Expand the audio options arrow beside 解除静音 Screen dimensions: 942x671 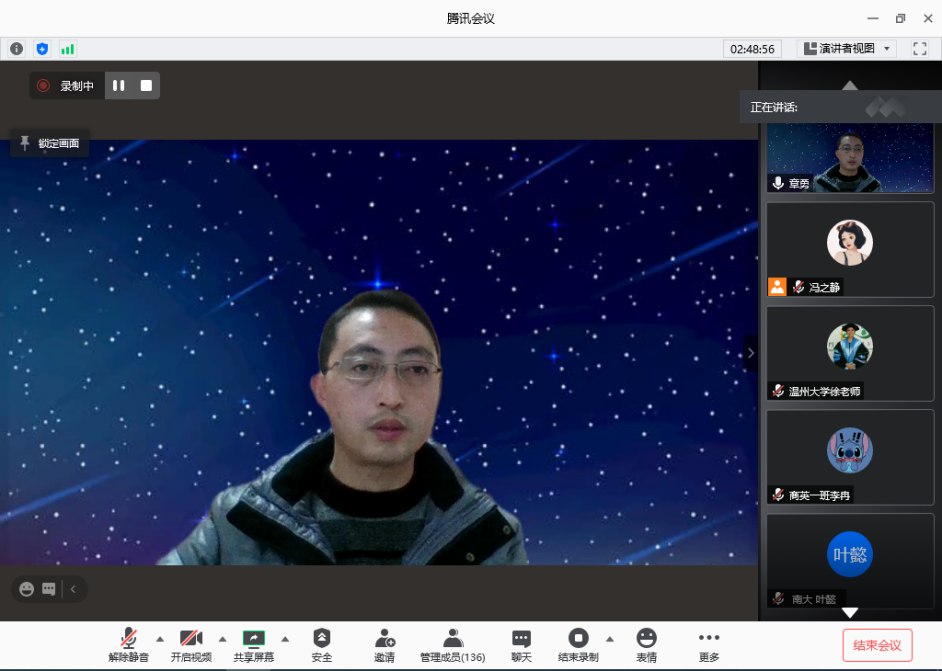(x=160, y=638)
